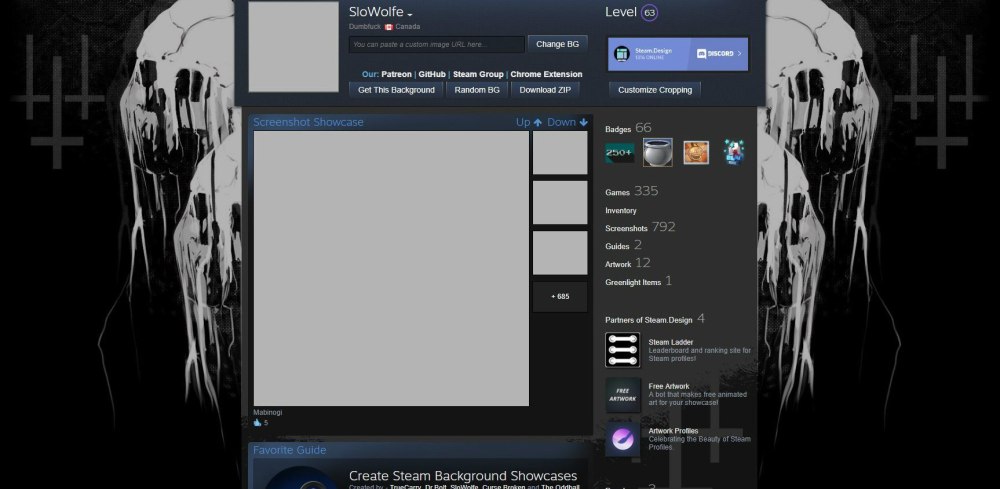Click the thumbs up rating icon
Screen dimensions: 1000x489
[258, 422]
